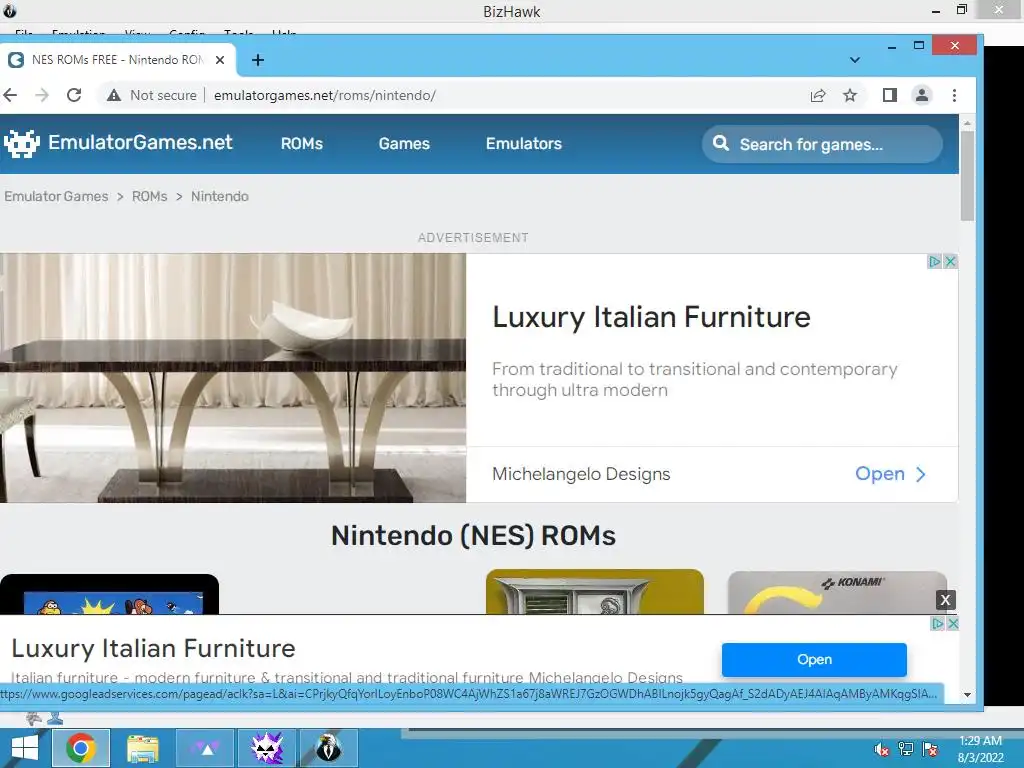Click the page scrollbar up arrow
Screen dimensions: 1024x768
click(967, 123)
